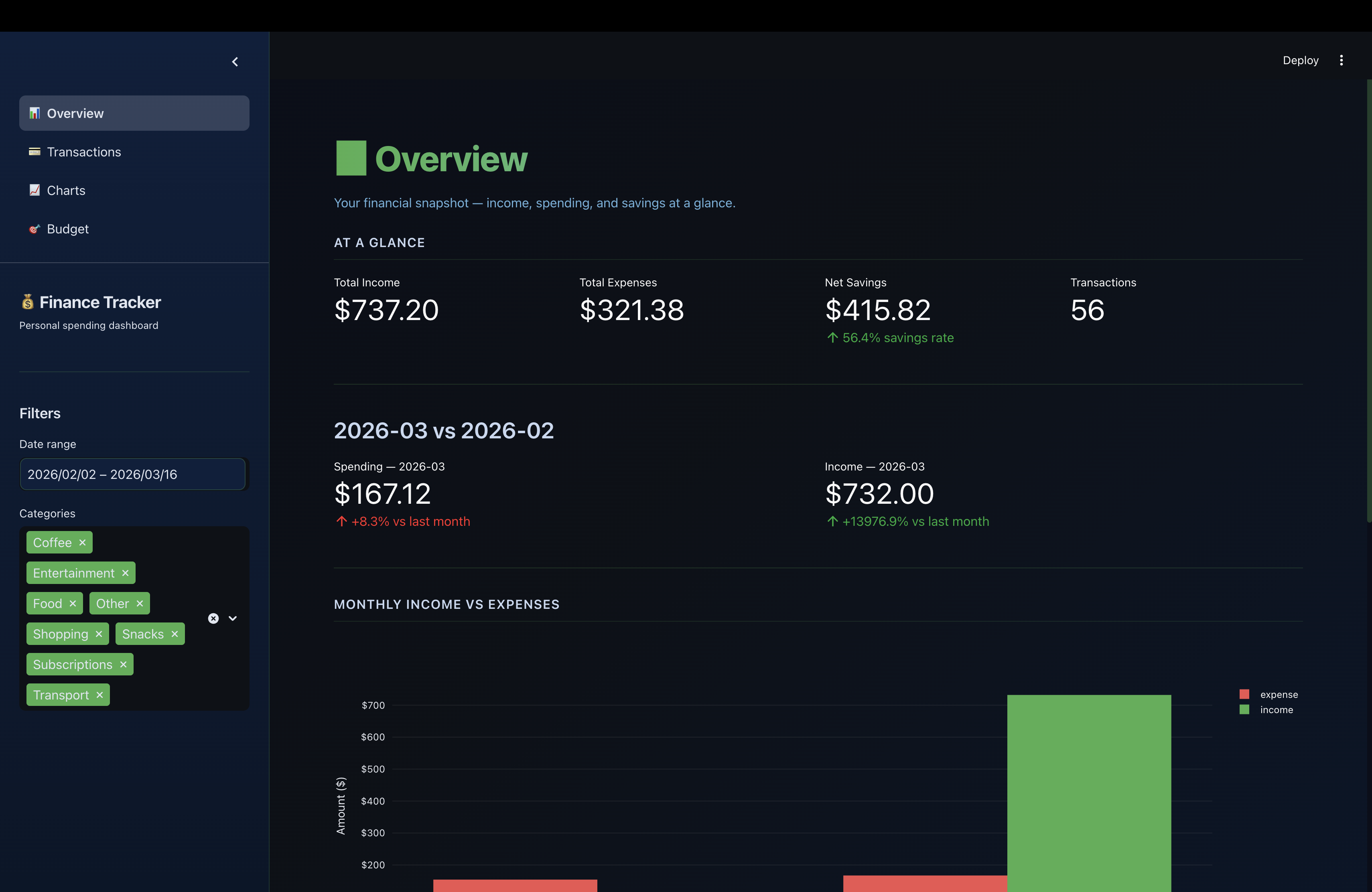Click the bar-chart icon beside Overview
This screenshot has width=1372, height=892.
[35, 113]
